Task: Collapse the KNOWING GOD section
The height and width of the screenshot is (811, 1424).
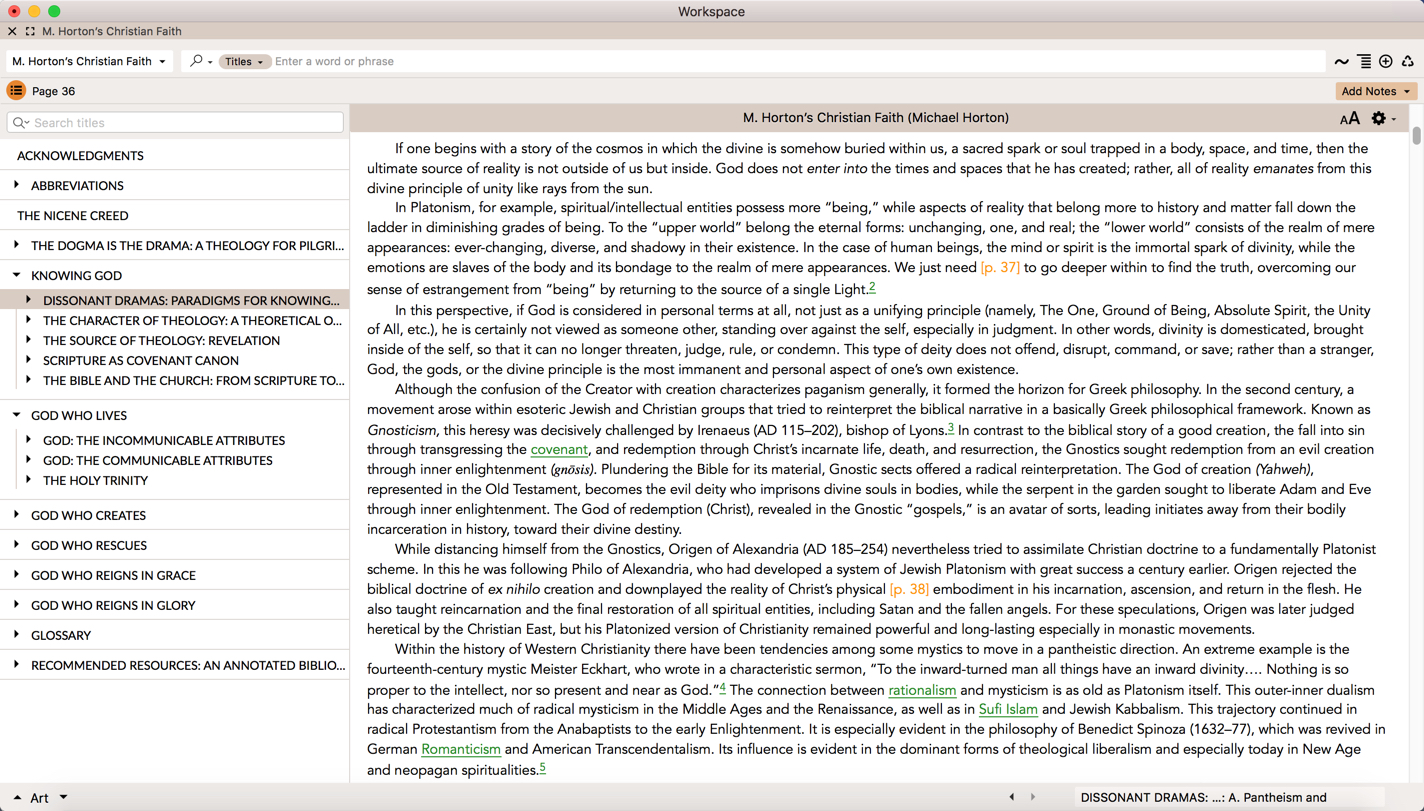Action: (x=17, y=275)
